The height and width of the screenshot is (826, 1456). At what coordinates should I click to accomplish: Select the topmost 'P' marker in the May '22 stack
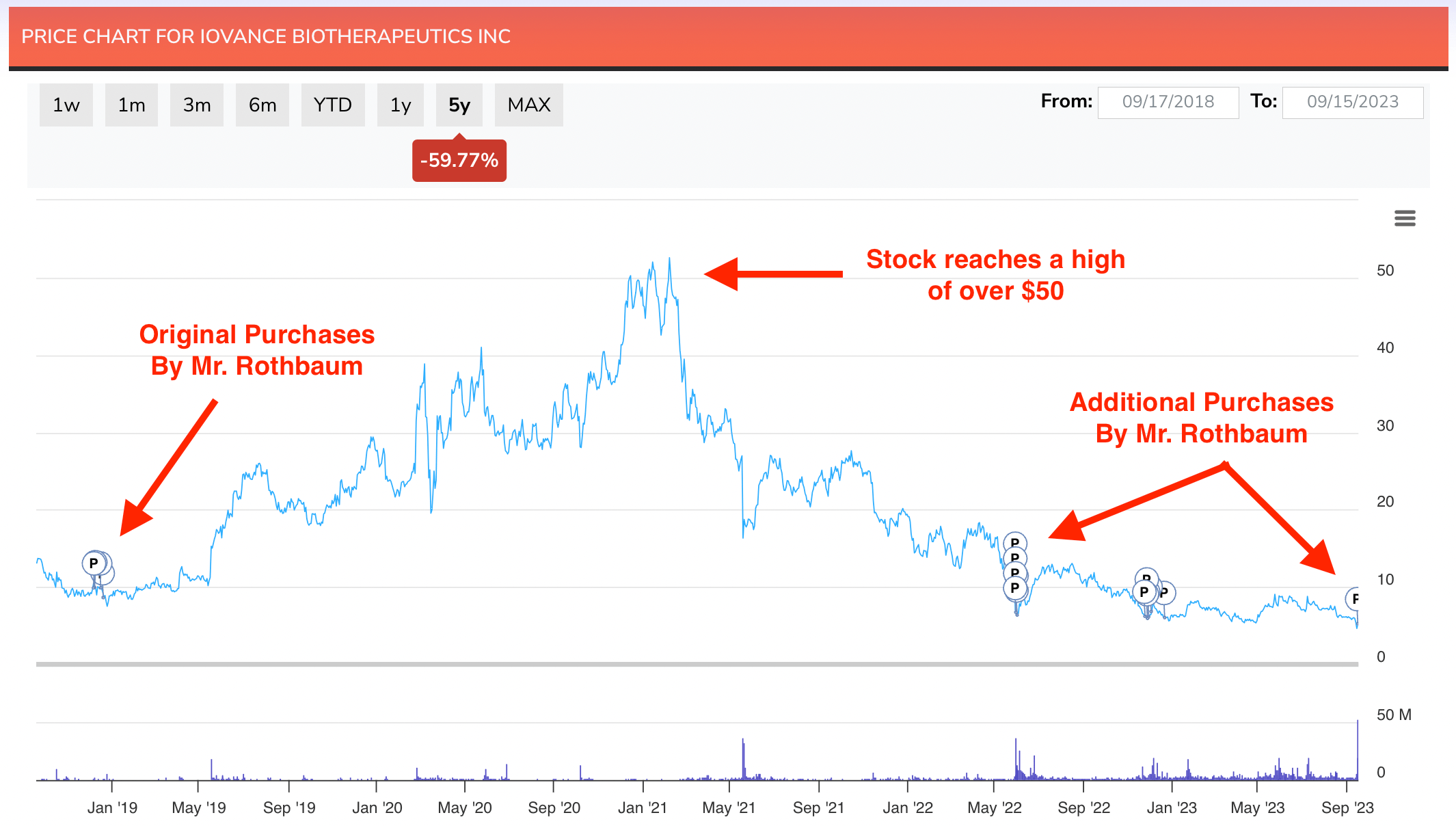tap(1015, 542)
